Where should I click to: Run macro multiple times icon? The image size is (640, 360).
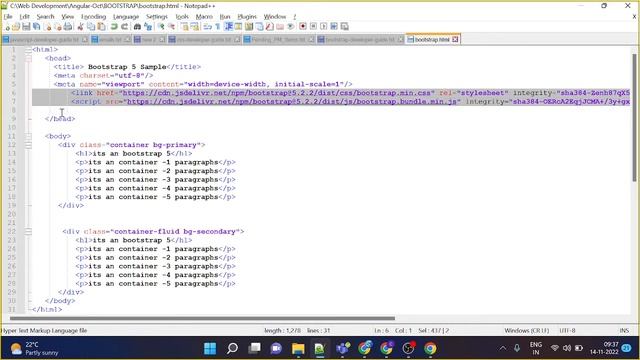click(x=334, y=27)
